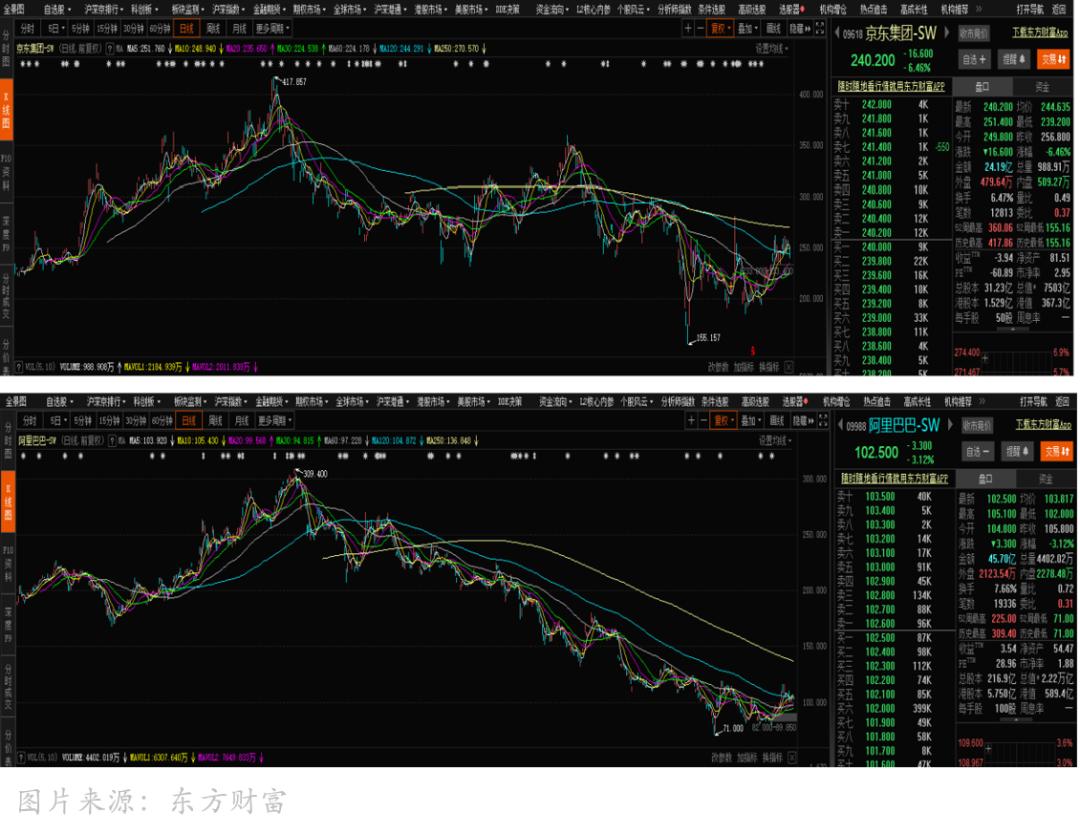Close the volume sub-panel in 京东集团 chart

click(789, 367)
